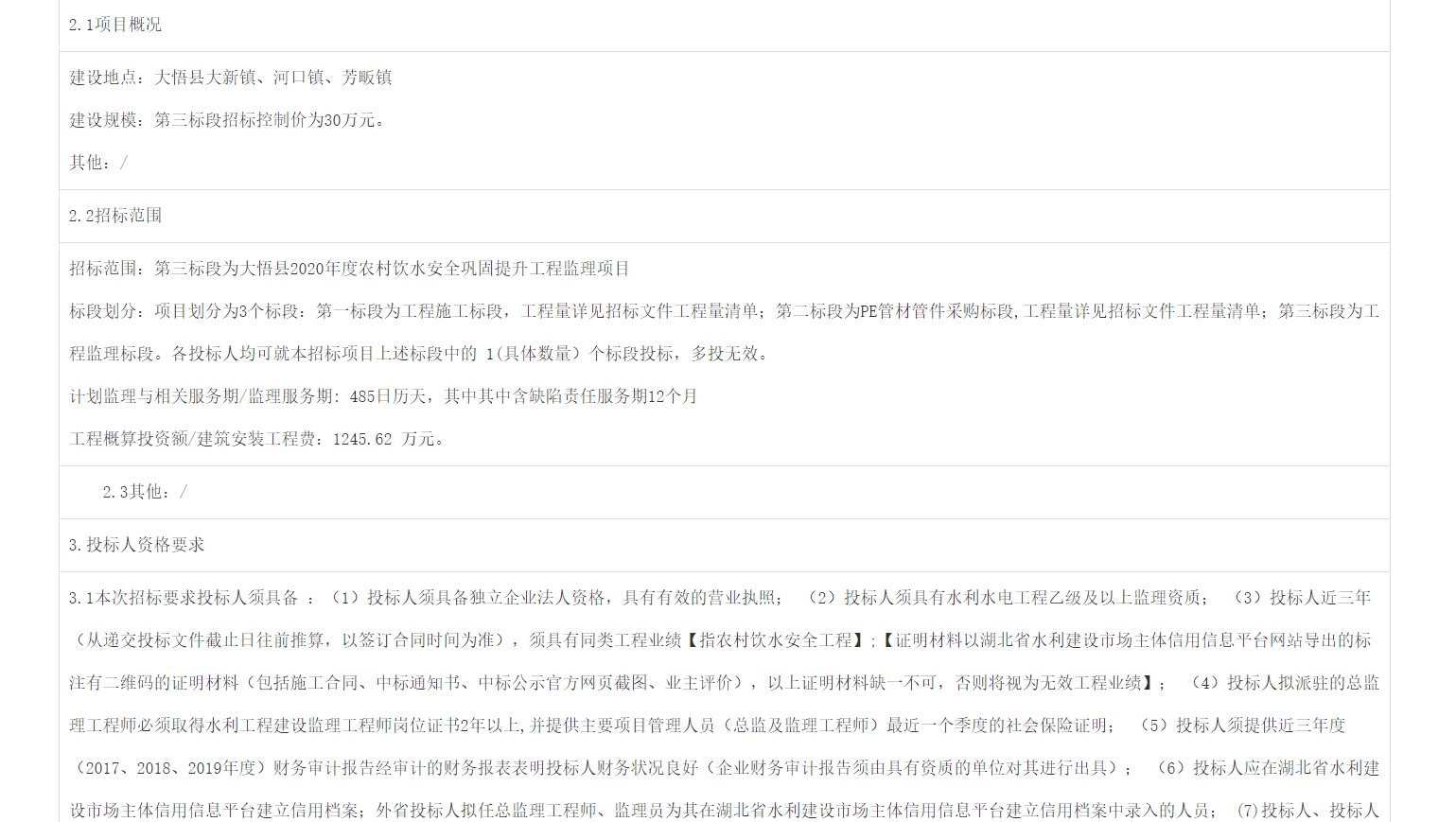Click the 2.1项目概况 section heading

pos(115,25)
